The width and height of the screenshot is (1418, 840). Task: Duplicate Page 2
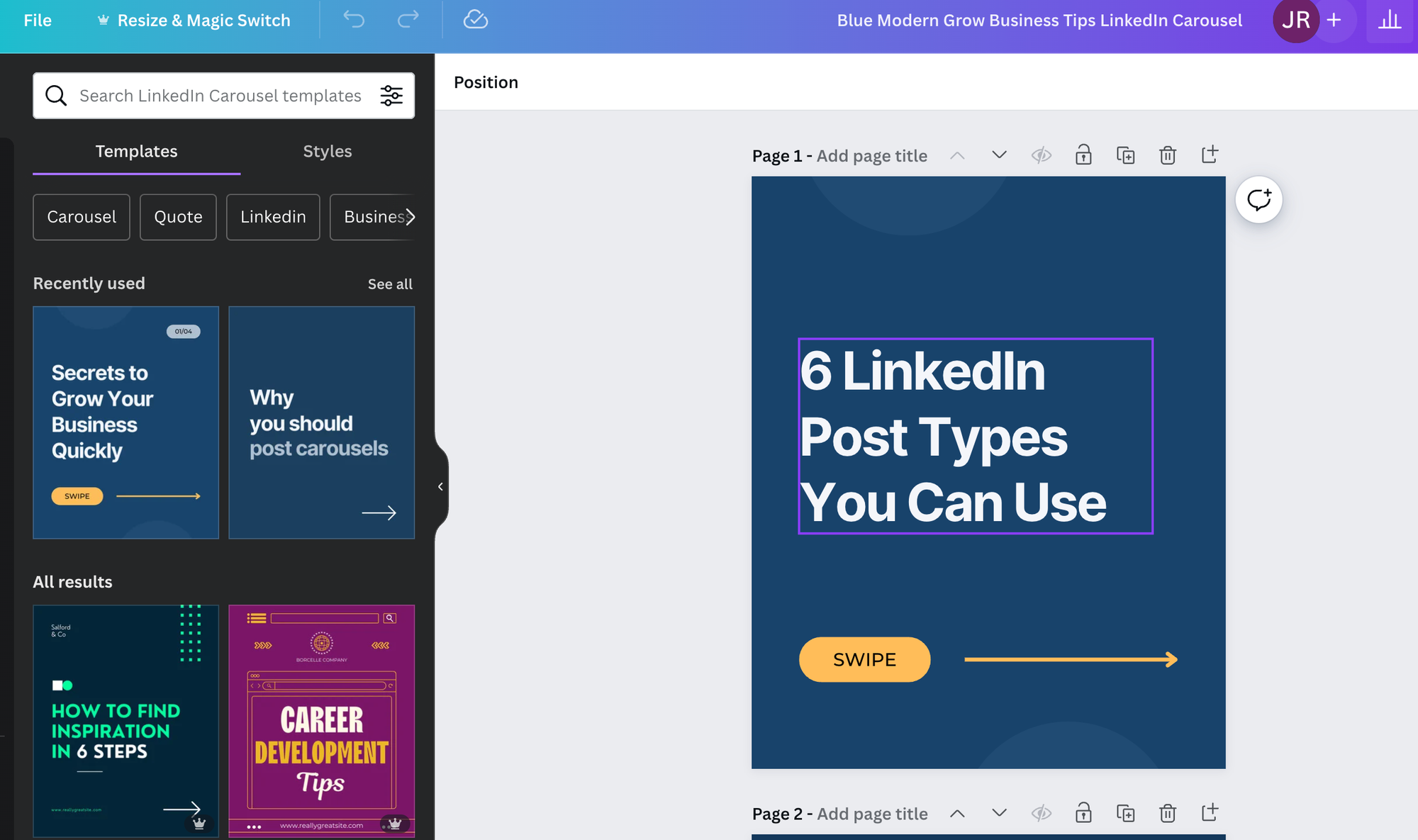point(1126,813)
